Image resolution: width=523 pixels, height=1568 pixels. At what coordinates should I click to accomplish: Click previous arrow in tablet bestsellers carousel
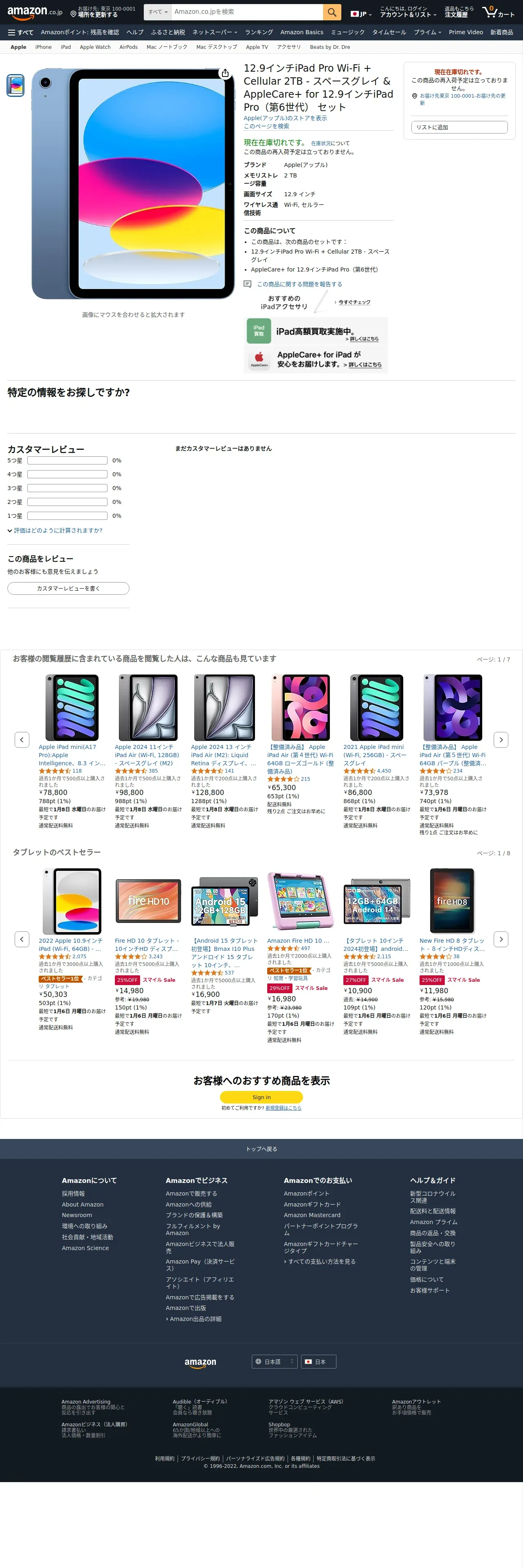pyautogui.click(x=22, y=939)
